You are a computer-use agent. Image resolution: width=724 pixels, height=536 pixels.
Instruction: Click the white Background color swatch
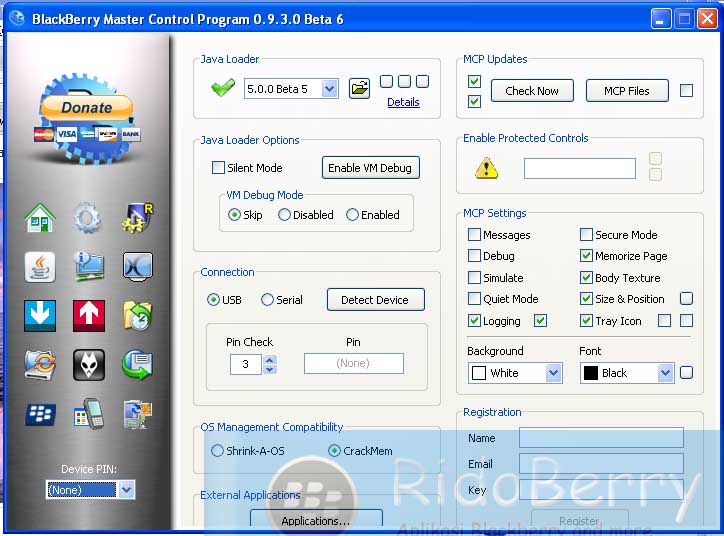479,373
